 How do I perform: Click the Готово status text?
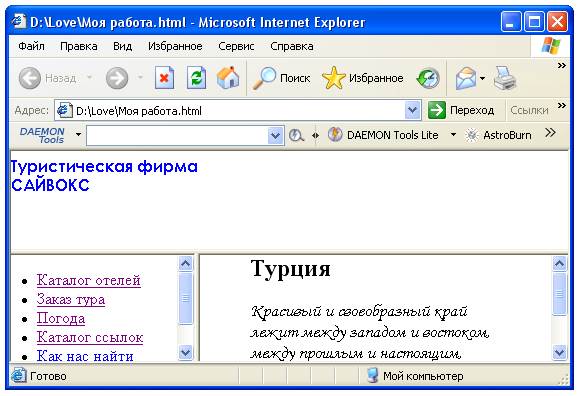tap(48, 376)
